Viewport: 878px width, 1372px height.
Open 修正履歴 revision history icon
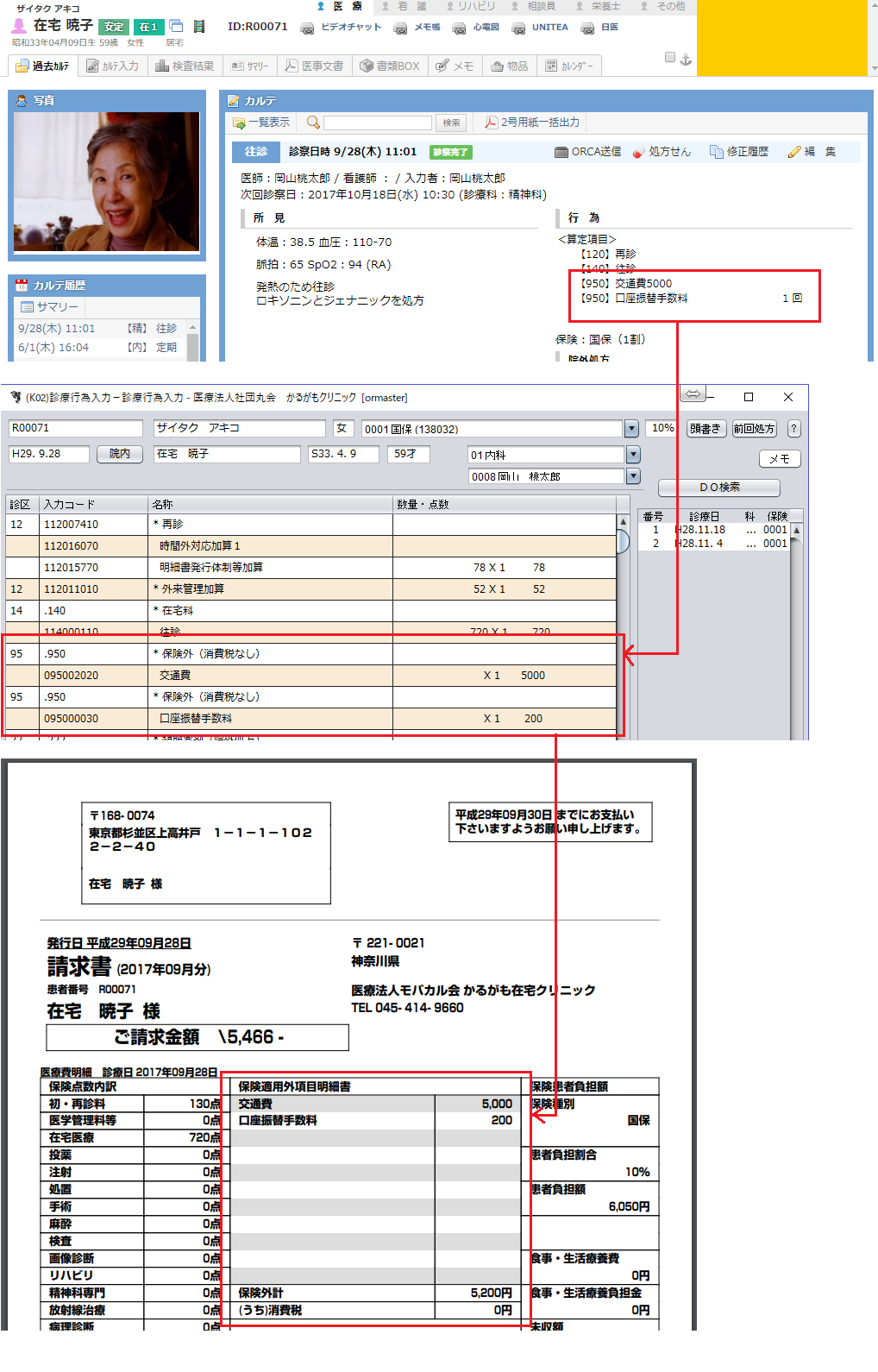[x=716, y=152]
